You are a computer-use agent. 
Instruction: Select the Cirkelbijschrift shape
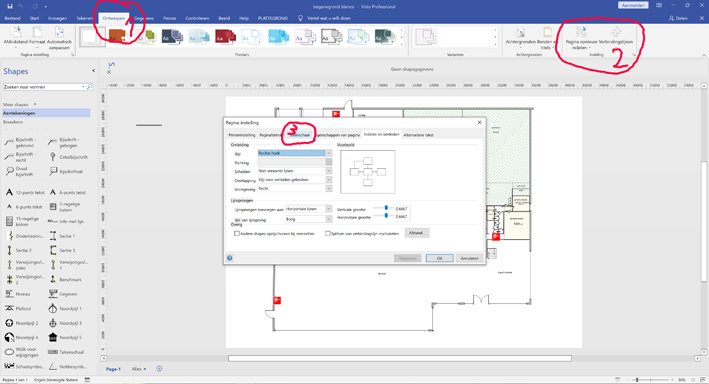[68, 157]
